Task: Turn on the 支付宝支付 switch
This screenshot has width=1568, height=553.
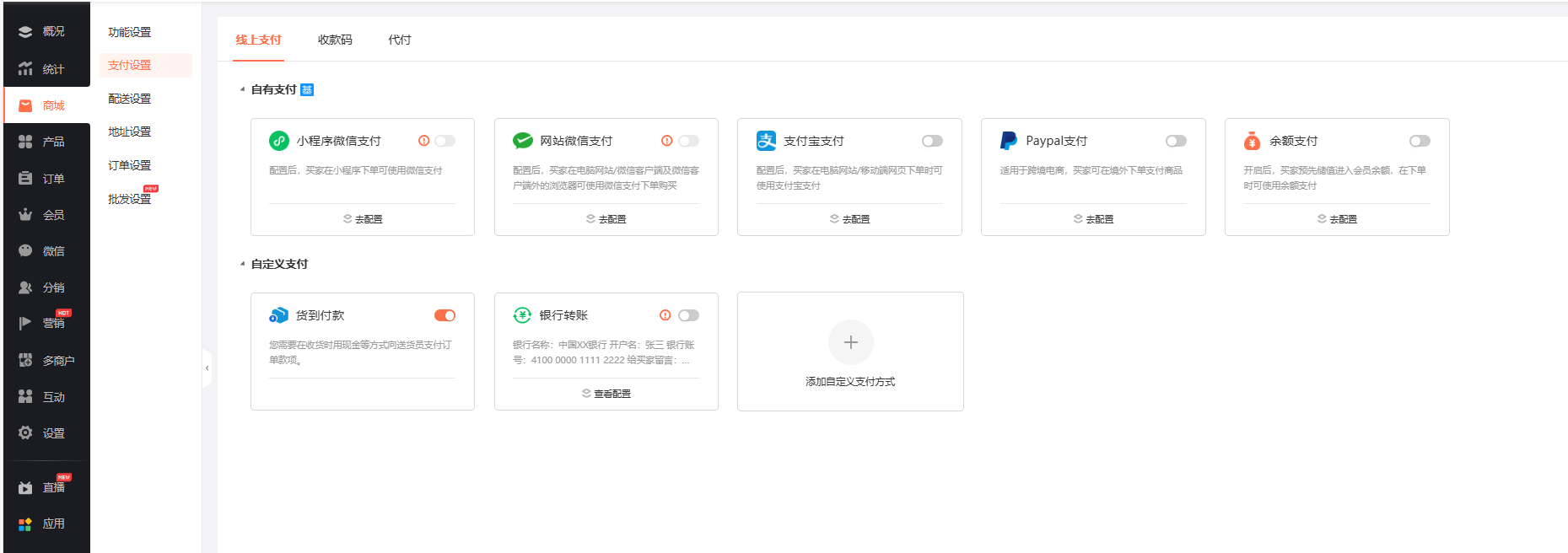Action: [932, 141]
